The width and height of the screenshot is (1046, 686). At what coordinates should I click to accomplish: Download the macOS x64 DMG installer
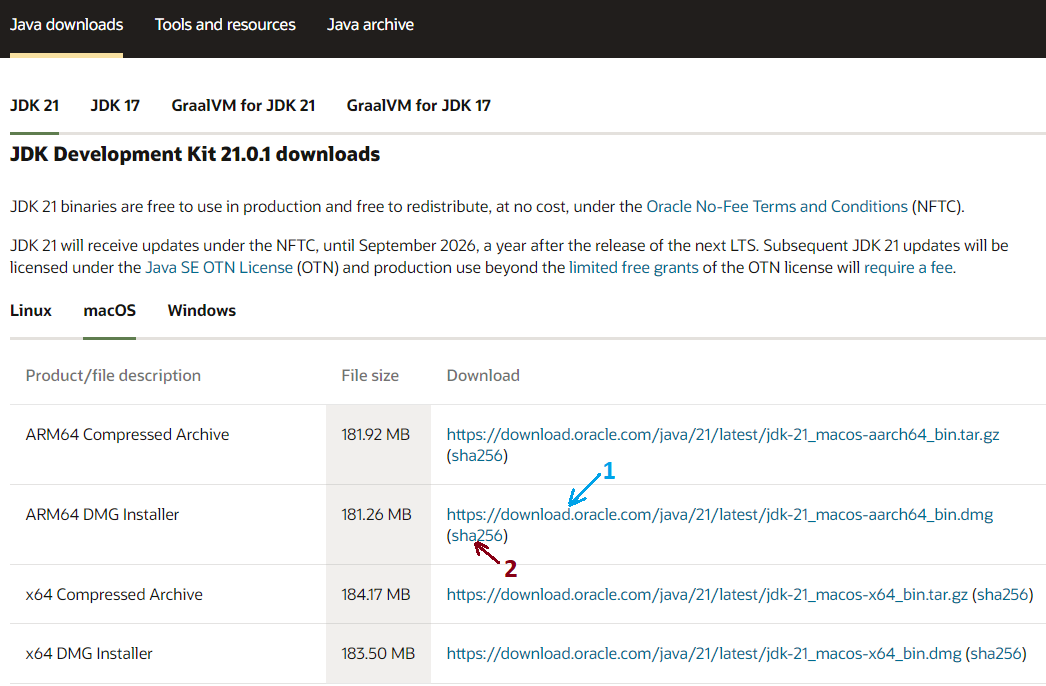tap(704, 653)
